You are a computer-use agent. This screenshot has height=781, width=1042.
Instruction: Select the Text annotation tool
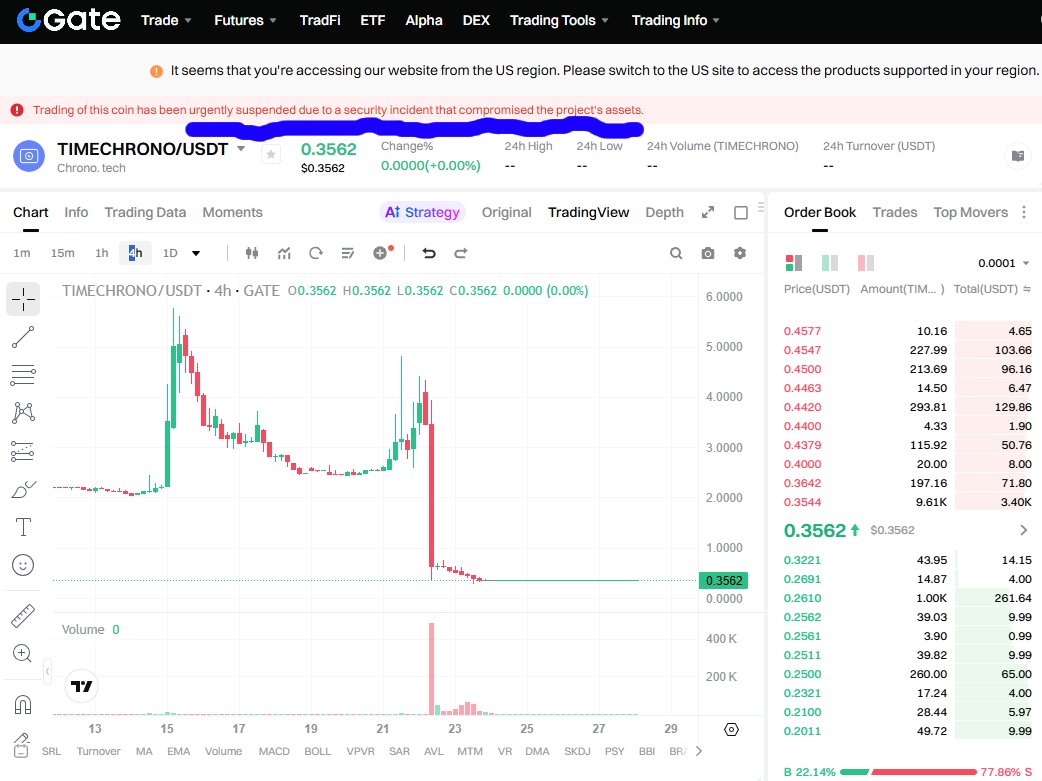tap(22, 526)
